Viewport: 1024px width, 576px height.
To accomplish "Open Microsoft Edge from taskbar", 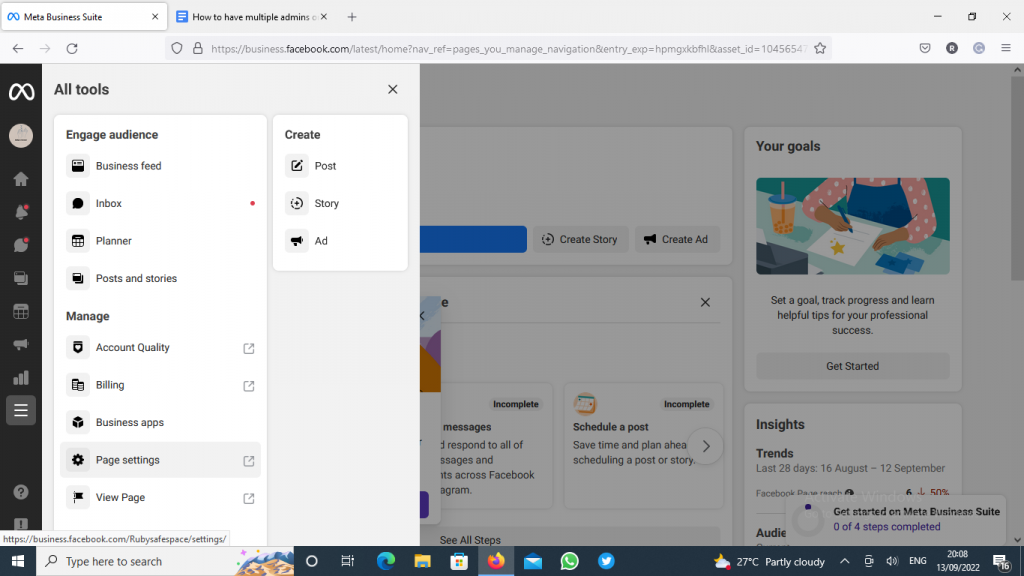I will (386, 561).
